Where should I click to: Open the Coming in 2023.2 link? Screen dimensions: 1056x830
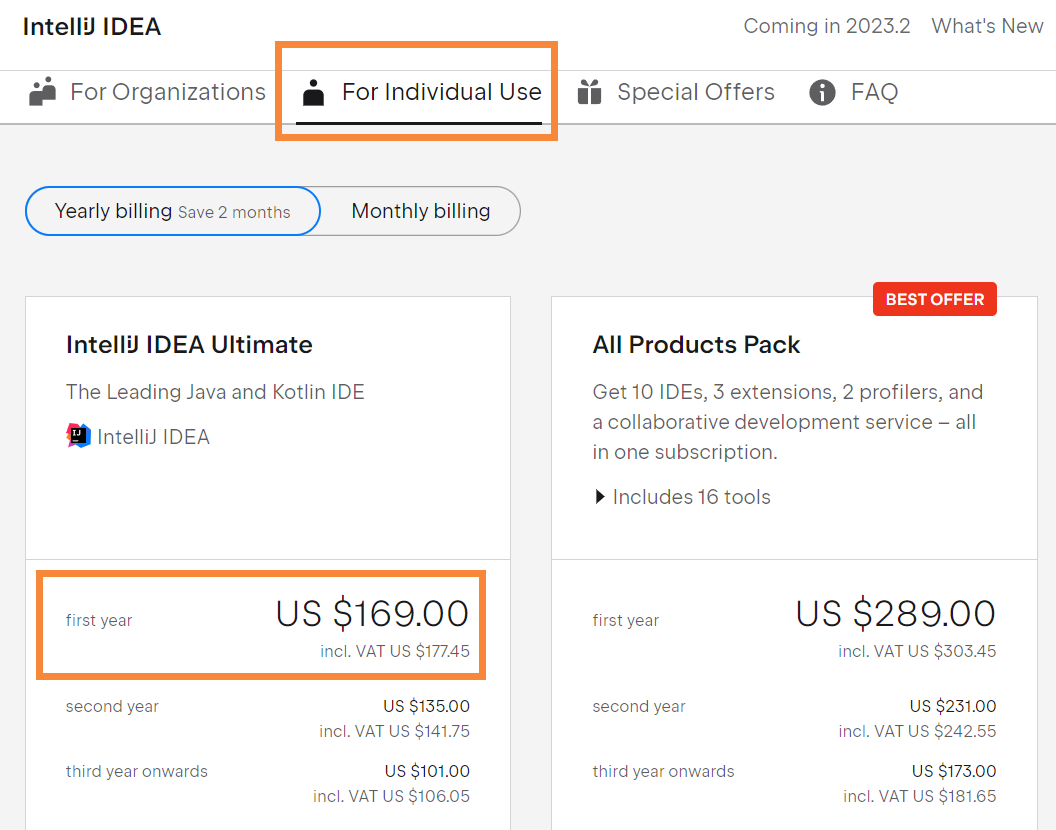[x=826, y=26]
